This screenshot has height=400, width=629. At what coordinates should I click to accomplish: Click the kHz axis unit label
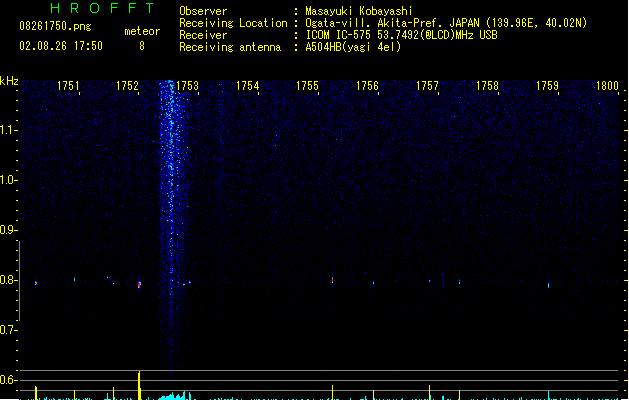pyautogui.click(x=9, y=81)
